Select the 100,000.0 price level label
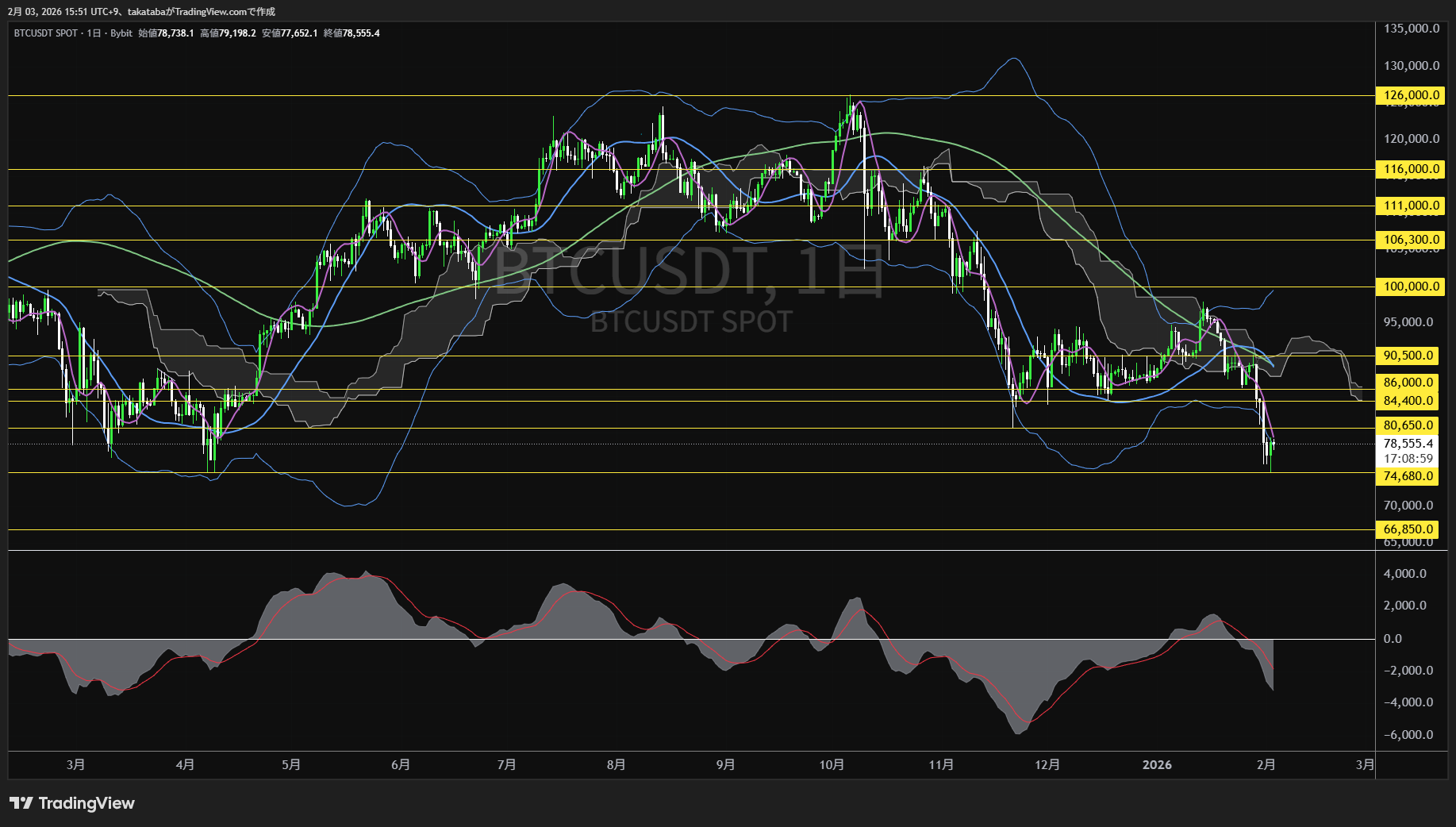The width and height of the screenshot is (1456, 827). click(1409, 287)
